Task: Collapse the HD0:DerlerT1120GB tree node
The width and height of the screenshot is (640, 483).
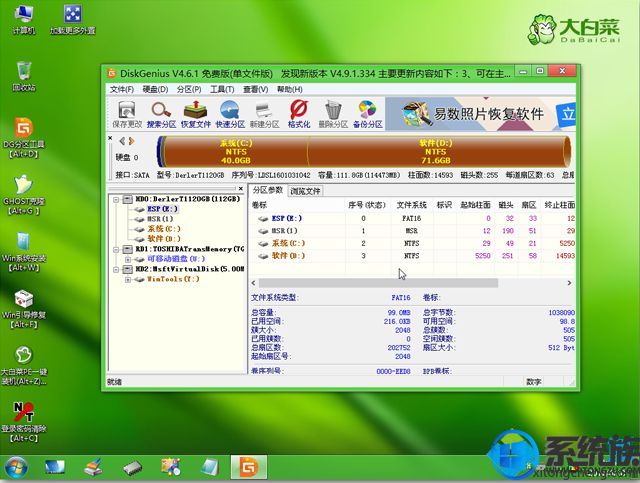Action: [x=117, y=199]
